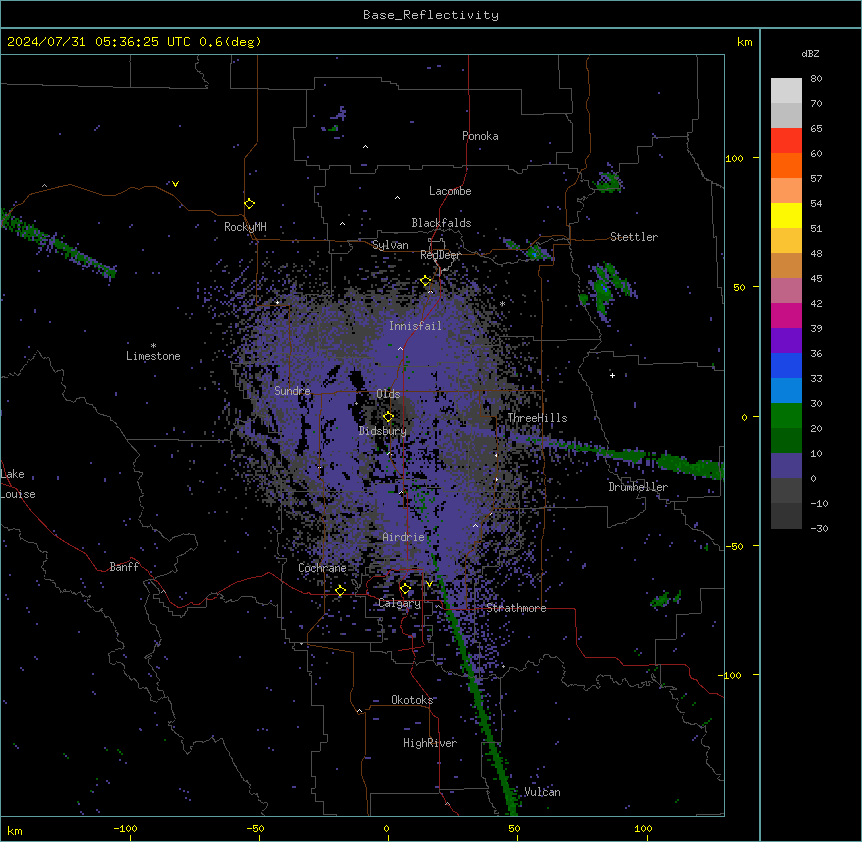This screenshot has width=862, height=842.
Task: Click the Calgary label
Action: (x=399, y=603)
